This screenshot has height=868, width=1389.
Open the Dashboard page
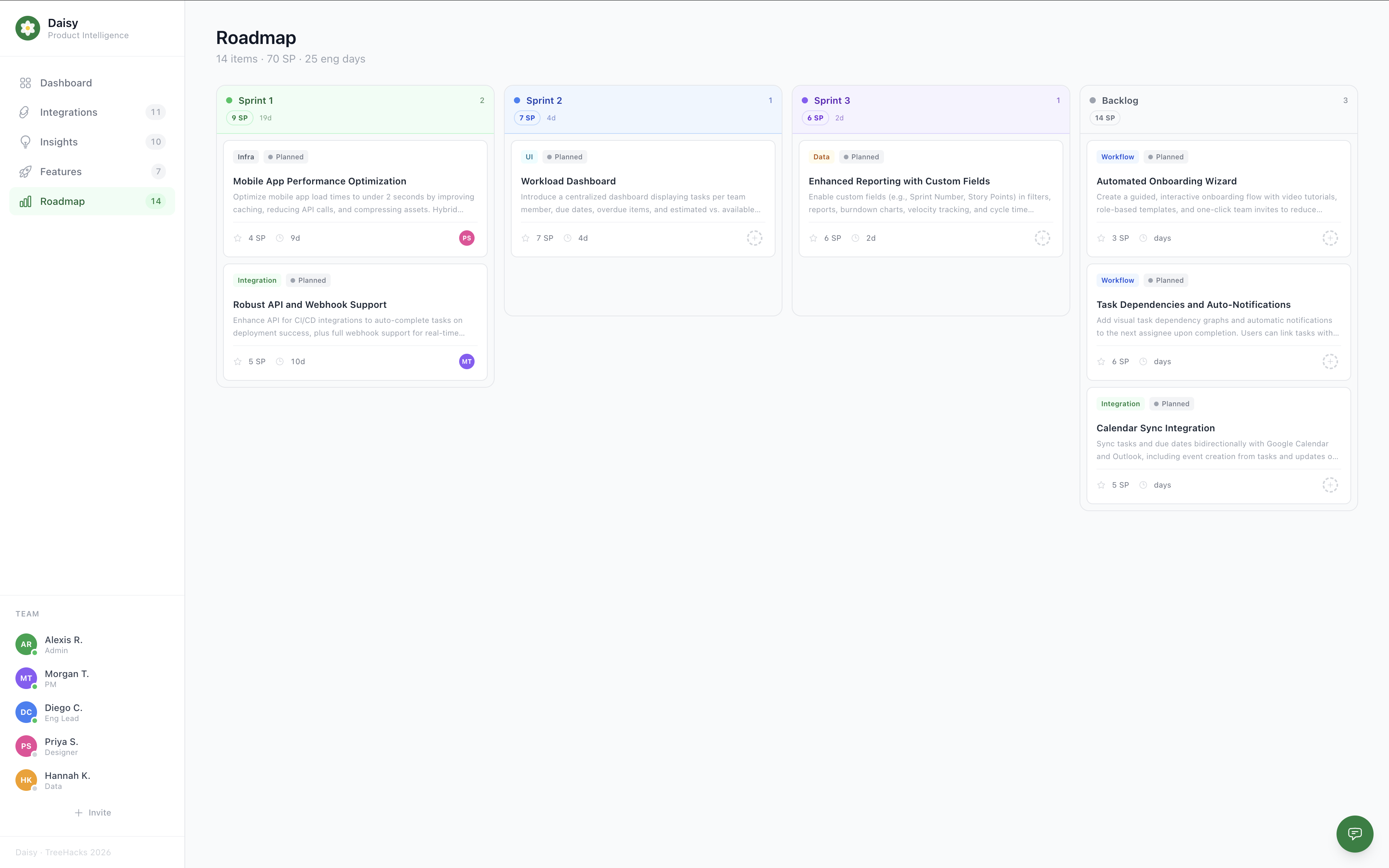click(x=66, y=83)
